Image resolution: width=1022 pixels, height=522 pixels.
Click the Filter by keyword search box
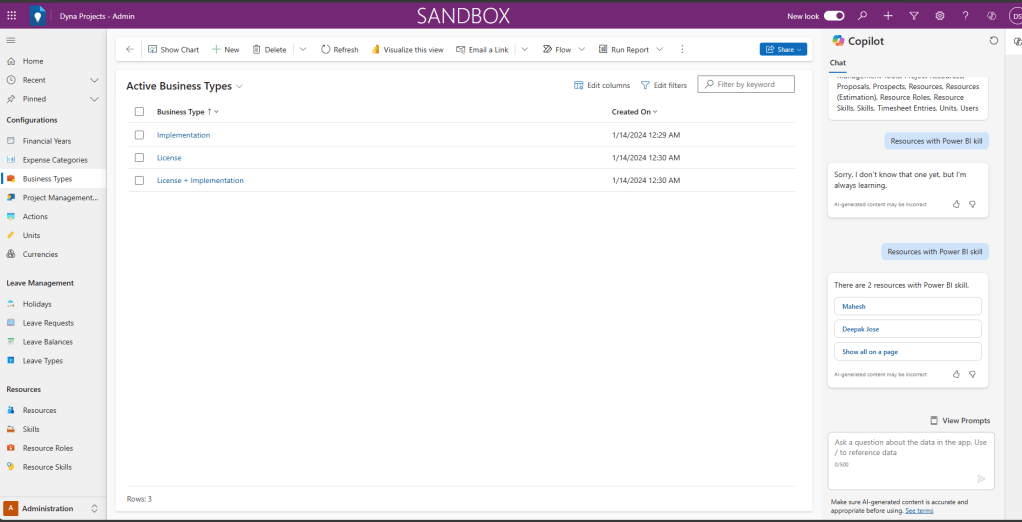(x=752, y=85)
